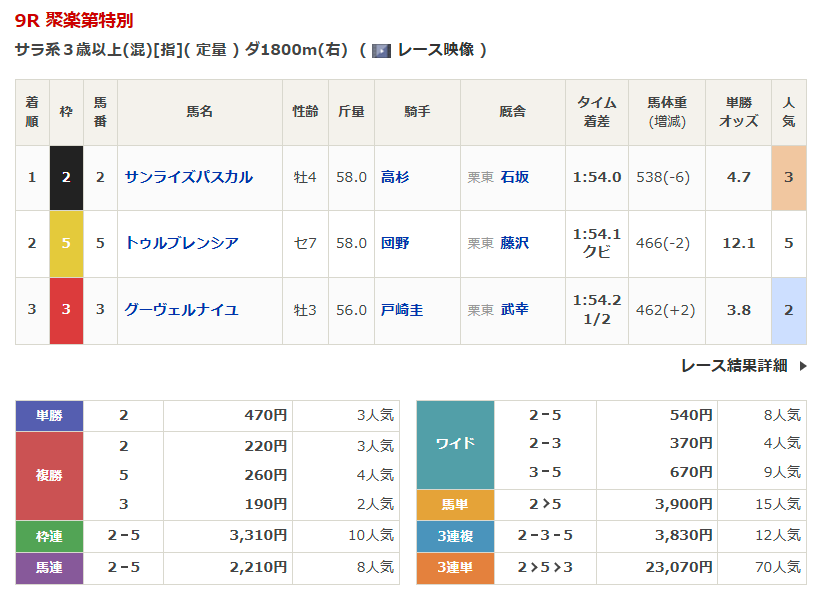Click jockey 団野 link

pyautogui.click(x=395, y=243)
